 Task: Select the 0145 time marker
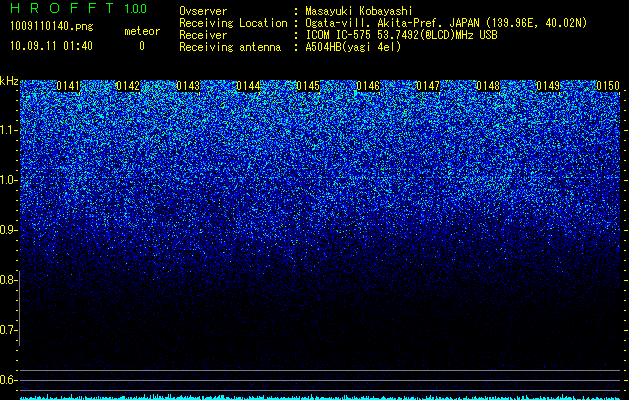(x=308, y=86)
